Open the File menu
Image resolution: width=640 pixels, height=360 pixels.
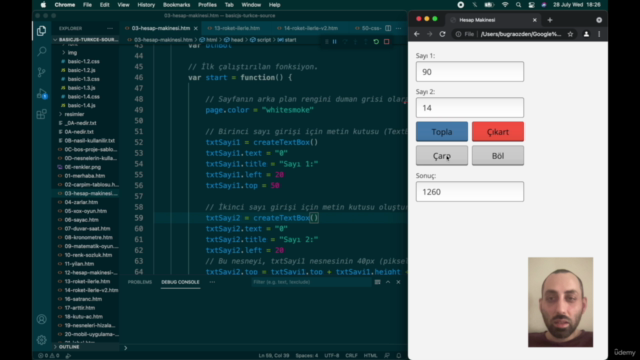[x=87, y=5]
